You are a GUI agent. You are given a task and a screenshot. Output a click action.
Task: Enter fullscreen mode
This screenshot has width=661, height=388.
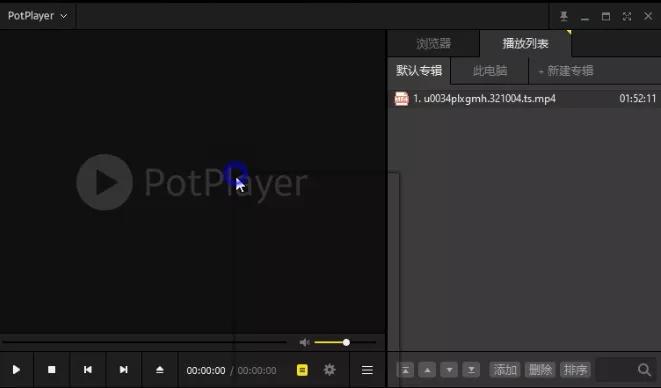tap(627, 16)
